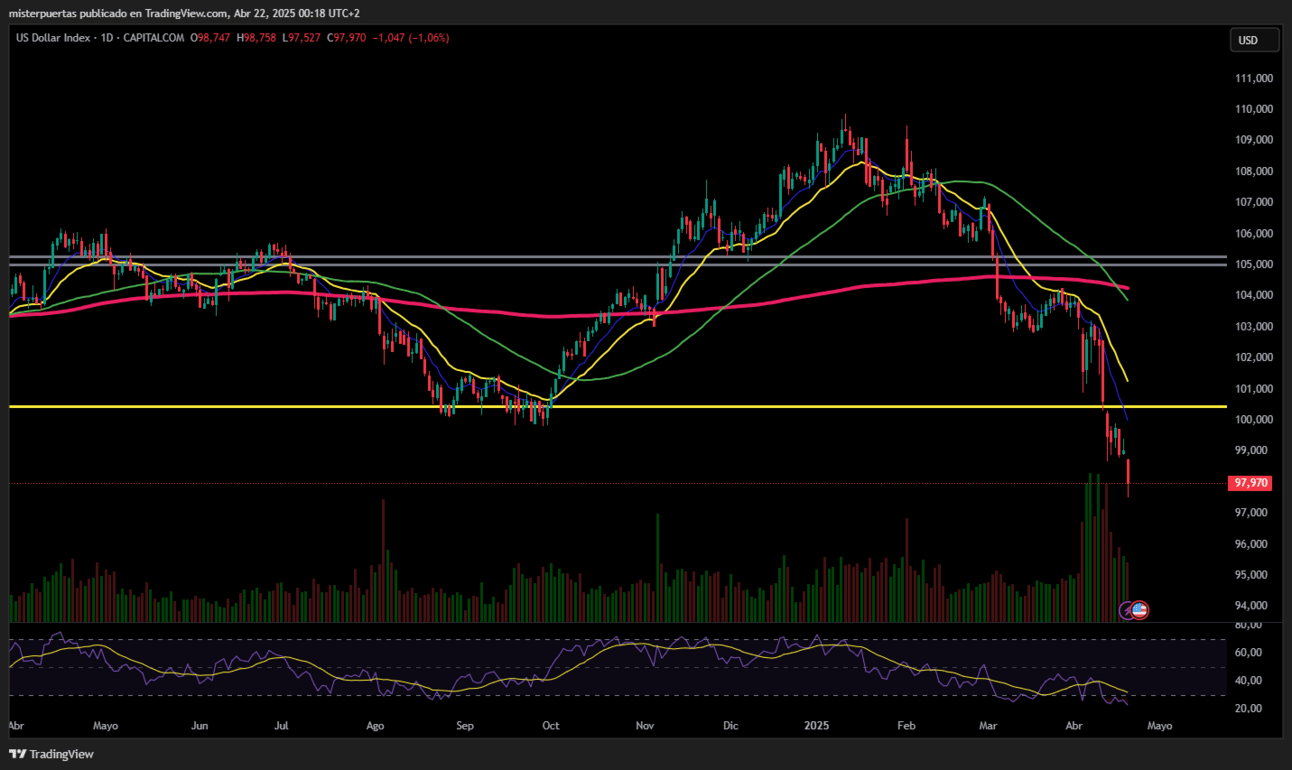This screenshot has height=770, width=1292.
Task: Click the 100,000 price axis label
Action: click(1256, 419)
